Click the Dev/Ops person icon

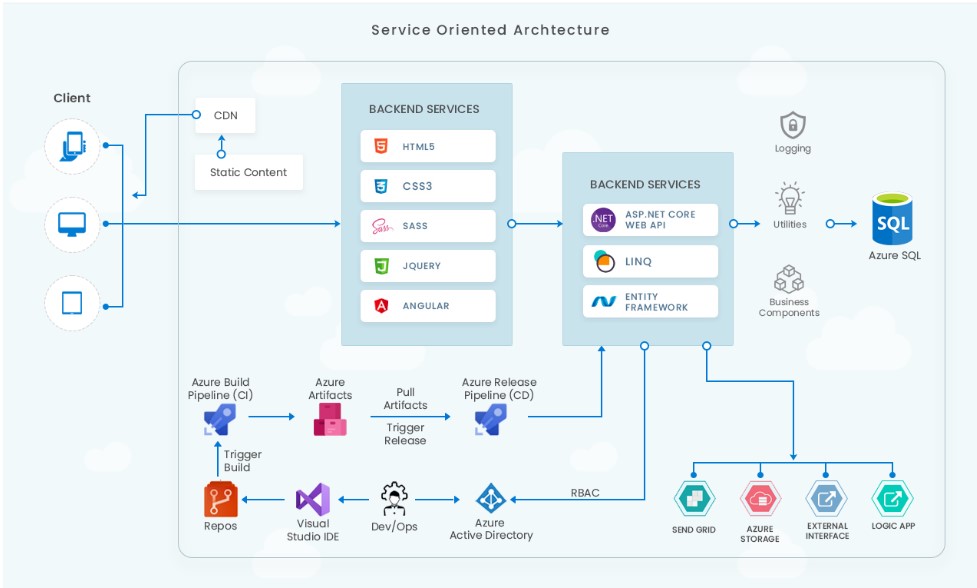coord(393,498)
